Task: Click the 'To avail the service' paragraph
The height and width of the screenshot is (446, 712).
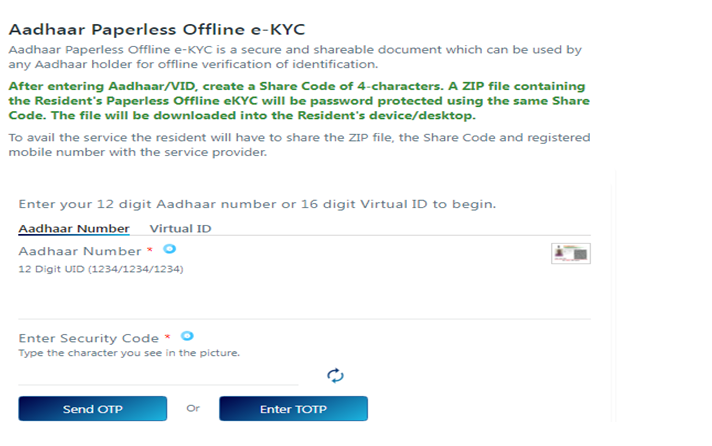Action: [x=297, y=146]
